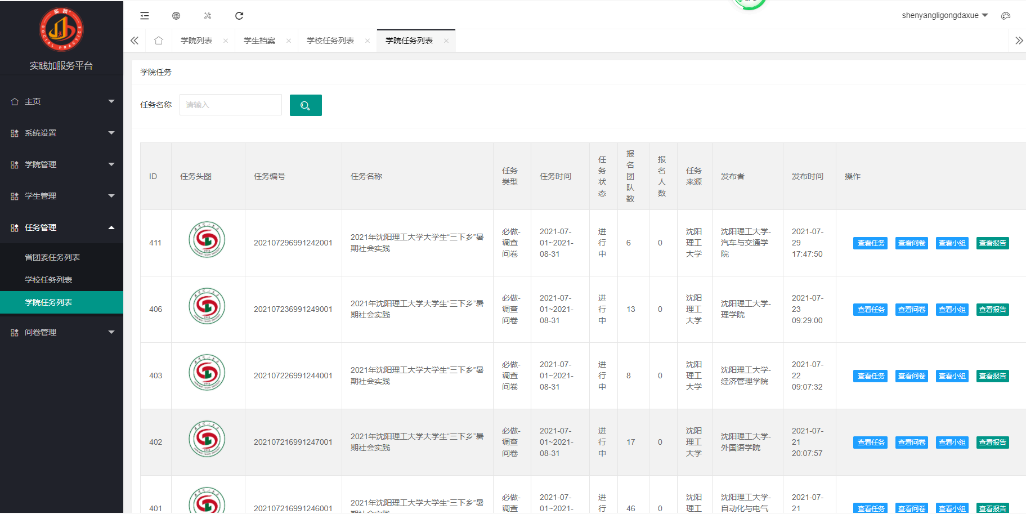Image resolution: width=1026 pixels, height=514 pixels.
Task: Click 查看报告 for ID 403
Action: tap(993, 376)
